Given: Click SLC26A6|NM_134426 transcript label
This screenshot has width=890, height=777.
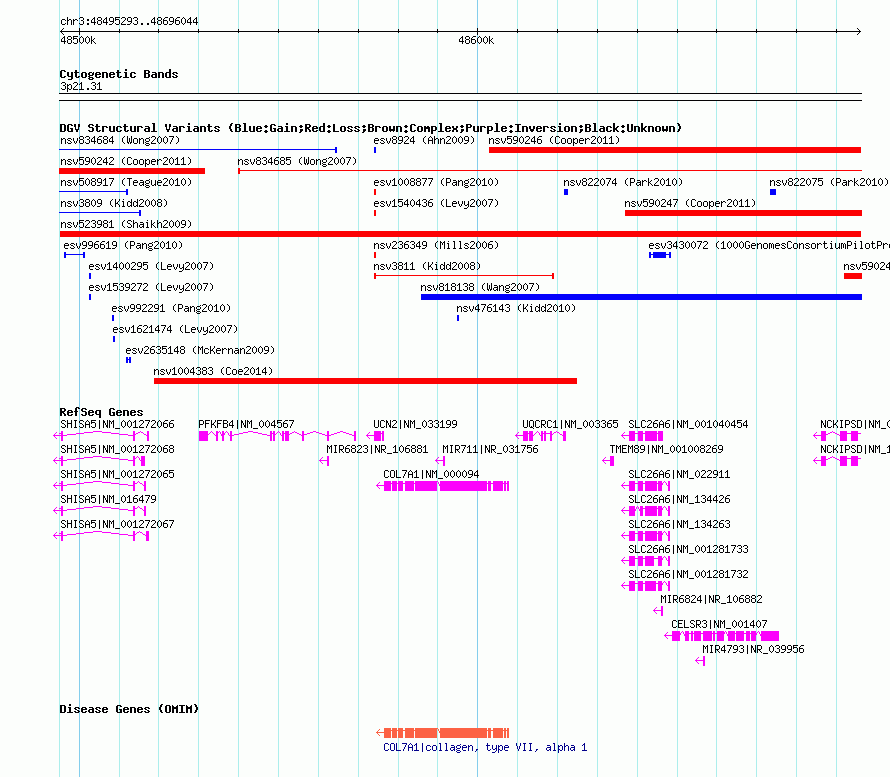Looking at the screenshot, I should pos(679,499).
